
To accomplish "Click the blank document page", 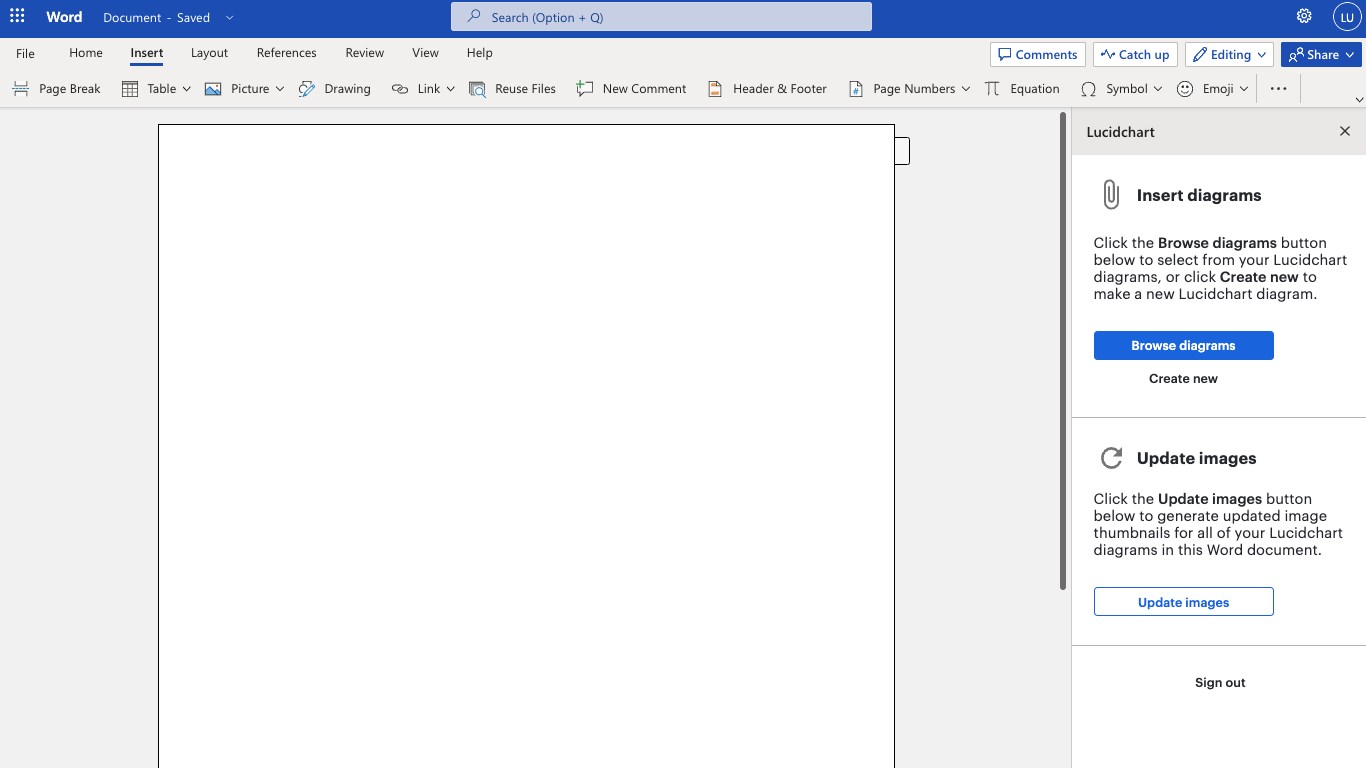I will tap(526, 446).
